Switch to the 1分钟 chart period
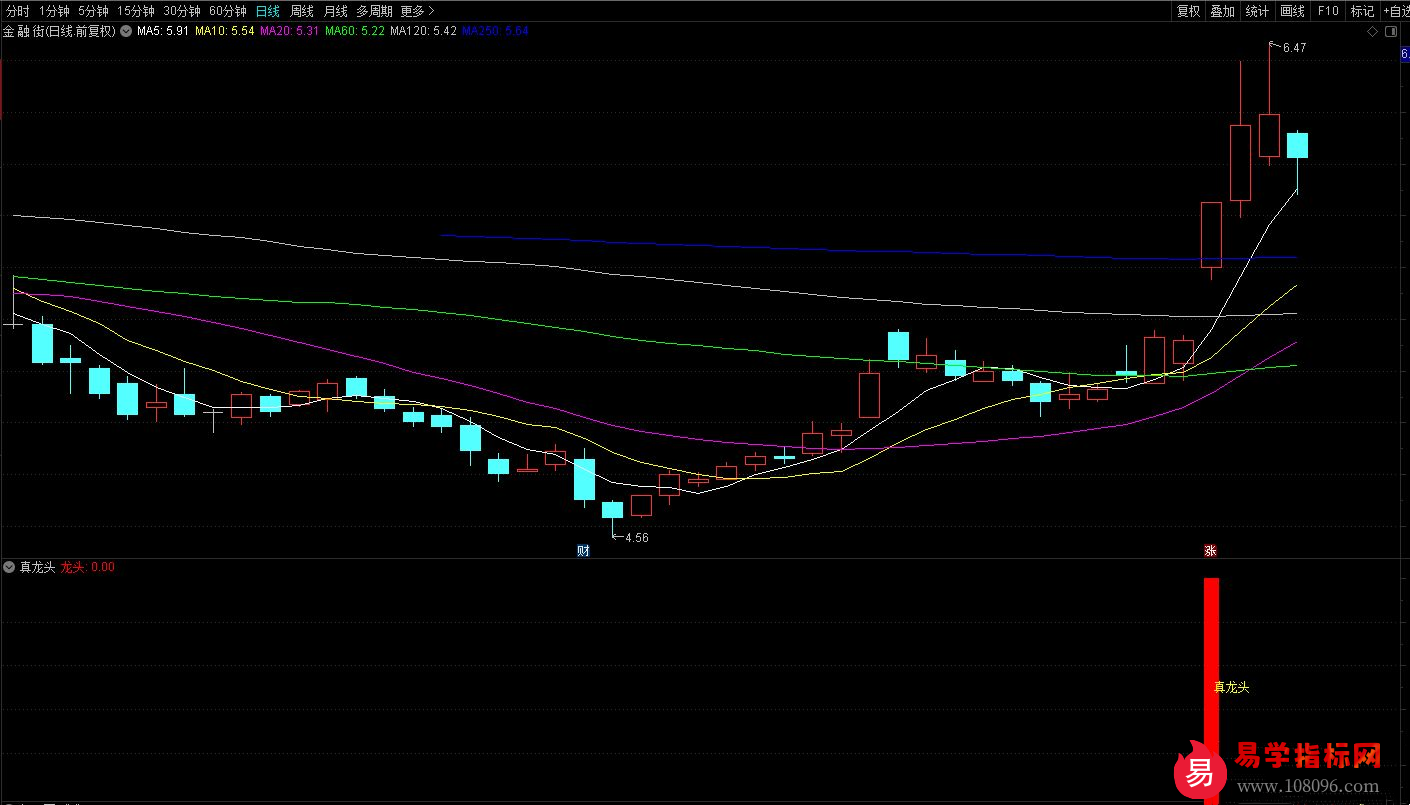The image size is (1410, 805). (x=54, y=11)
